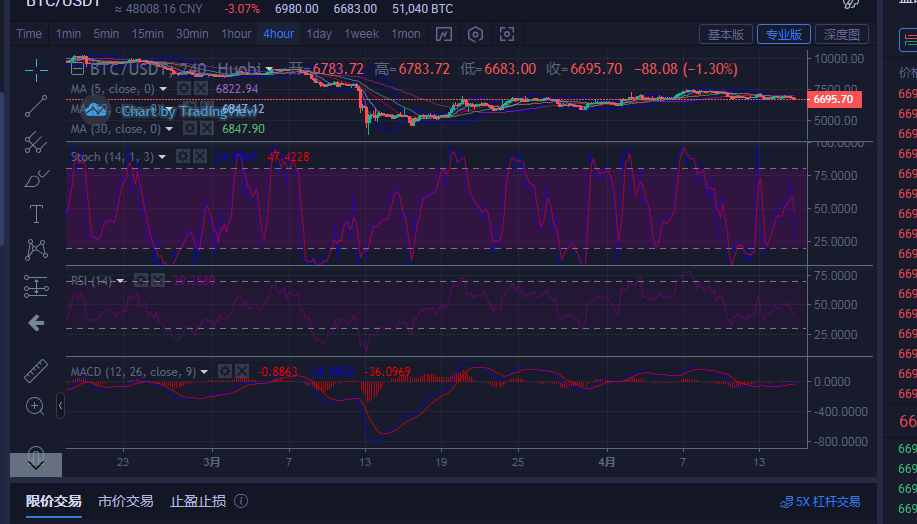Select the zoom in magnifier tool
917x524 pixels.
pos(35,406)
